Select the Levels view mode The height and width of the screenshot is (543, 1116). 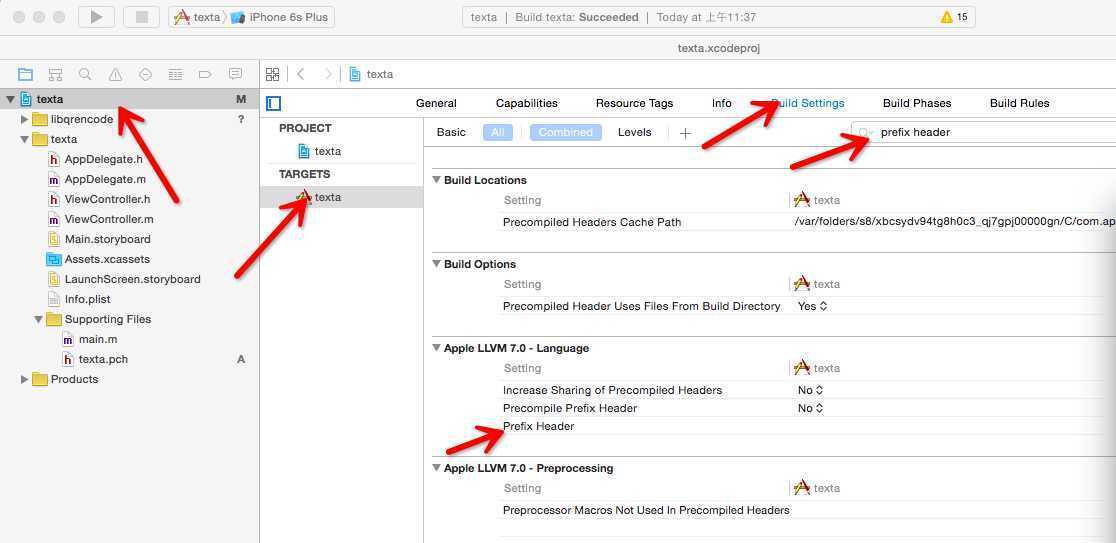[x=634, y=132]
